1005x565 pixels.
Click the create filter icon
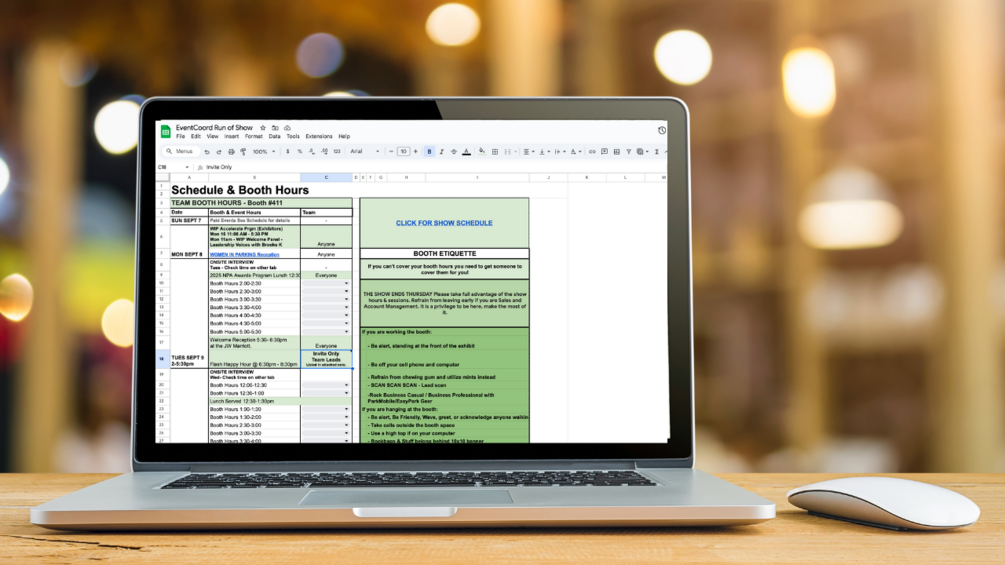point(629,152)
